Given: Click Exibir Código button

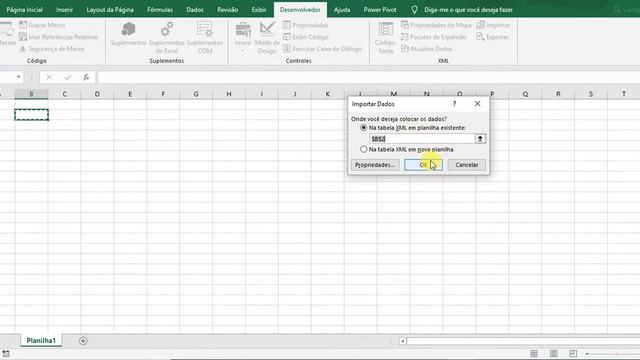Looking at the screenshot, I should click(306, 37).
